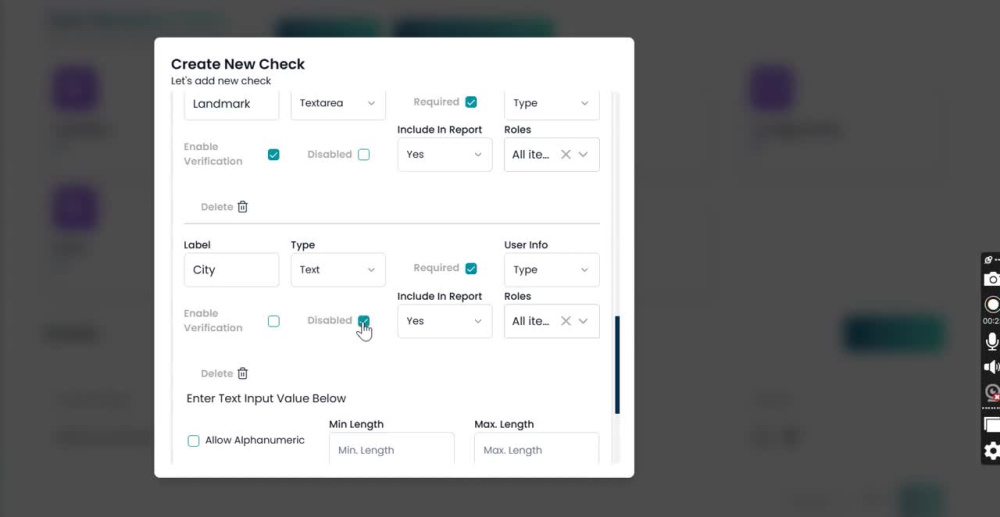Uncheck the Disabled box for City

click(364, 321)
